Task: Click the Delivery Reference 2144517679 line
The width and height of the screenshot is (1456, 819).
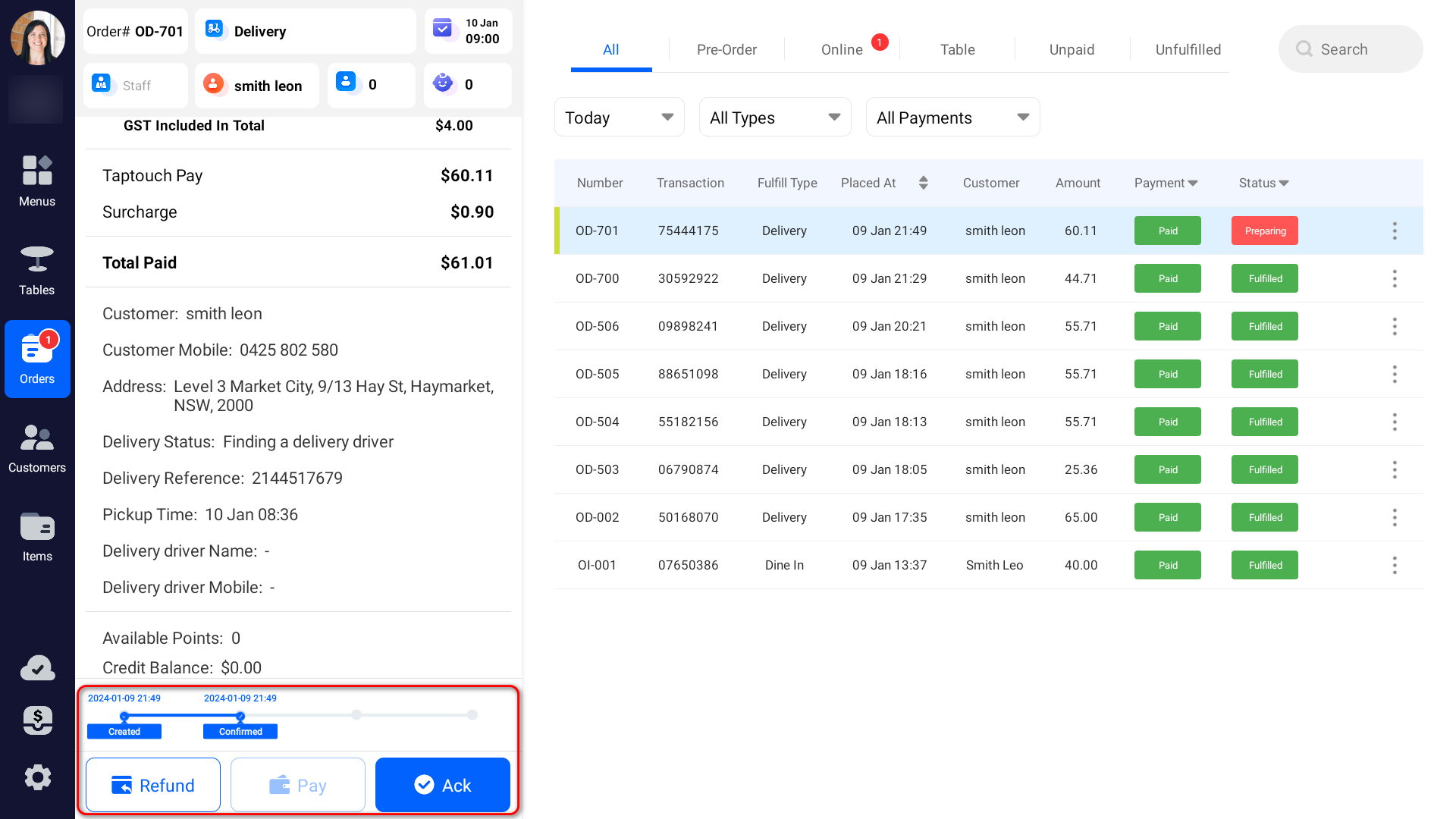Action: pos(222,478)
